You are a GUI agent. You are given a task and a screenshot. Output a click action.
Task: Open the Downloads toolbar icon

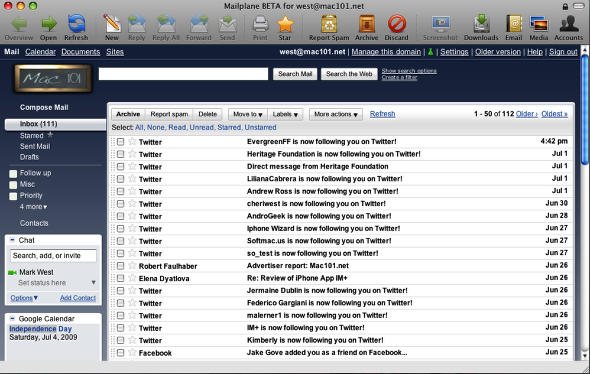[481, 24]
